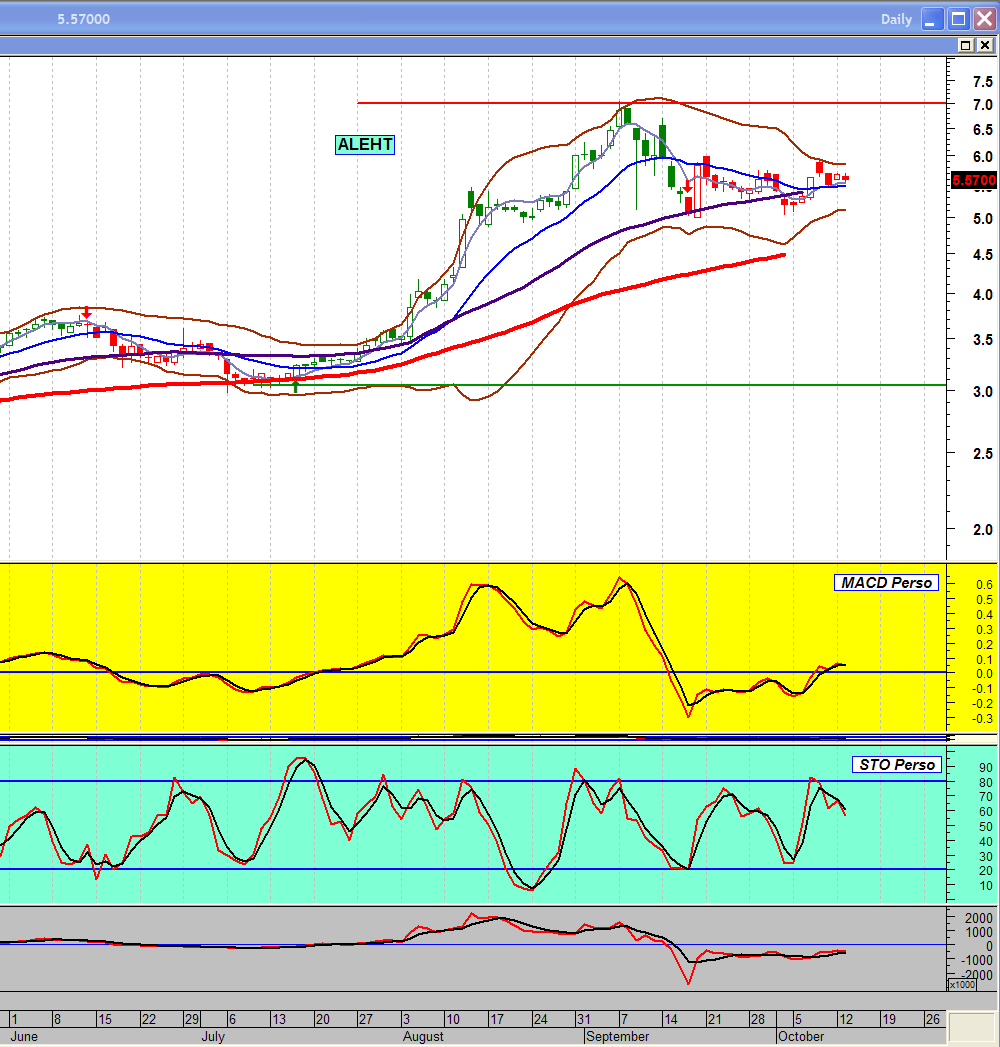Click the September month label on time axis

point(617,1036)
